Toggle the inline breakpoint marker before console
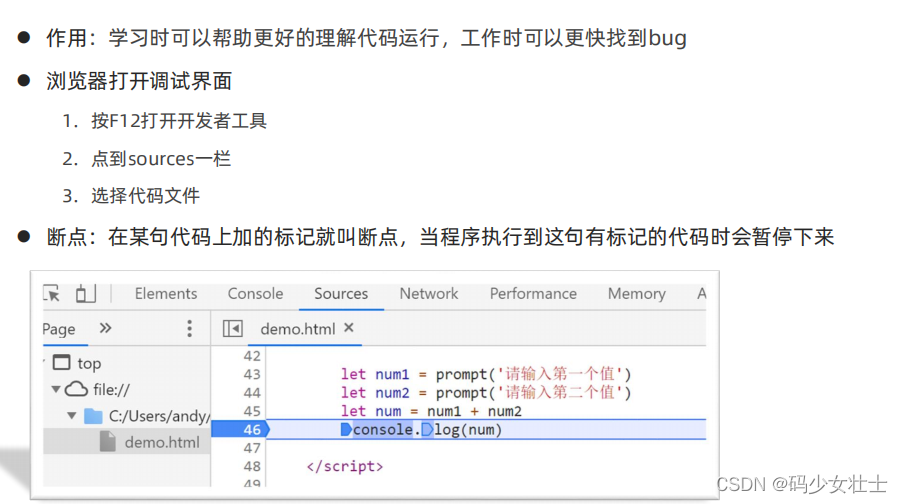The image size is (903, 504). pos(346,429)
